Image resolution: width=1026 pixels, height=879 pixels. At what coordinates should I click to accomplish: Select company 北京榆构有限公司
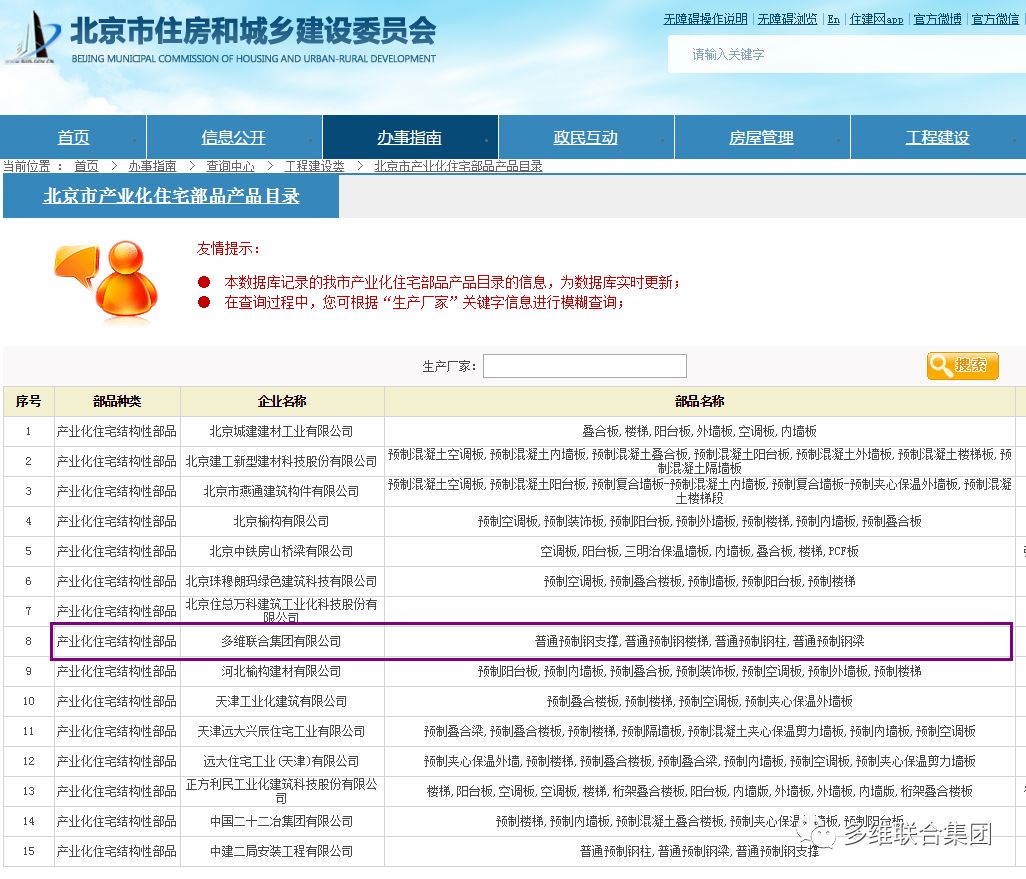pos(281,521)
